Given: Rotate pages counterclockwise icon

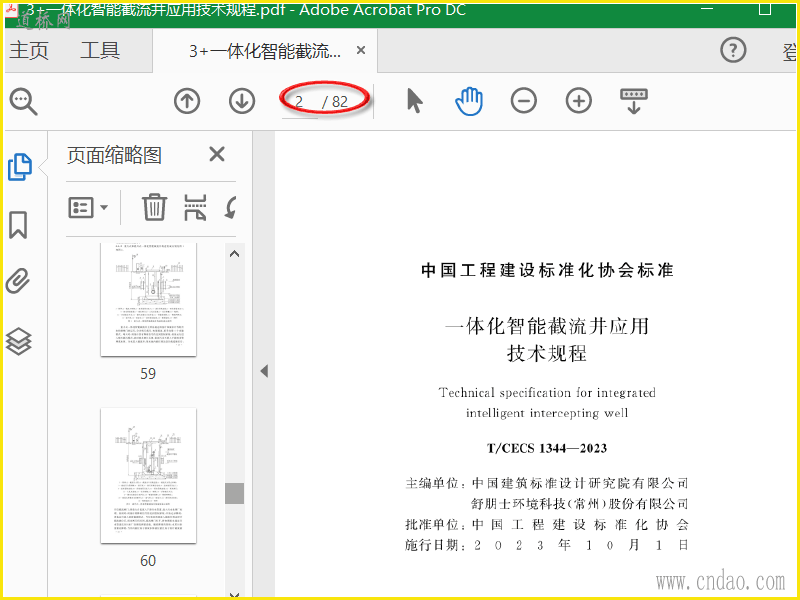Looking at the screenshot, I should point(231,208).
